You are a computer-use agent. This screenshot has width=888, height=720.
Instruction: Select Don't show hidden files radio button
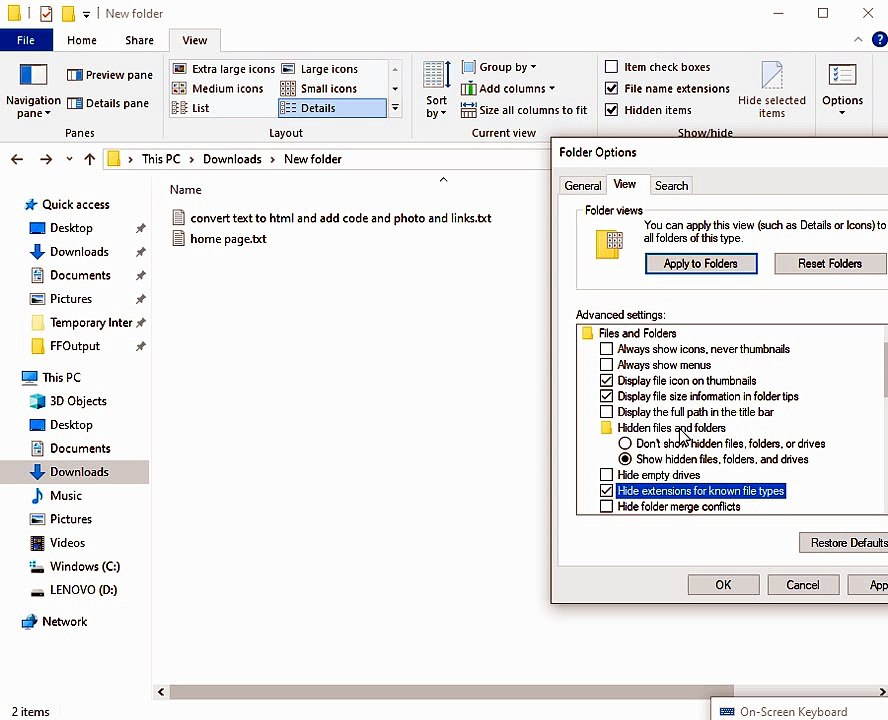[625, 444]
